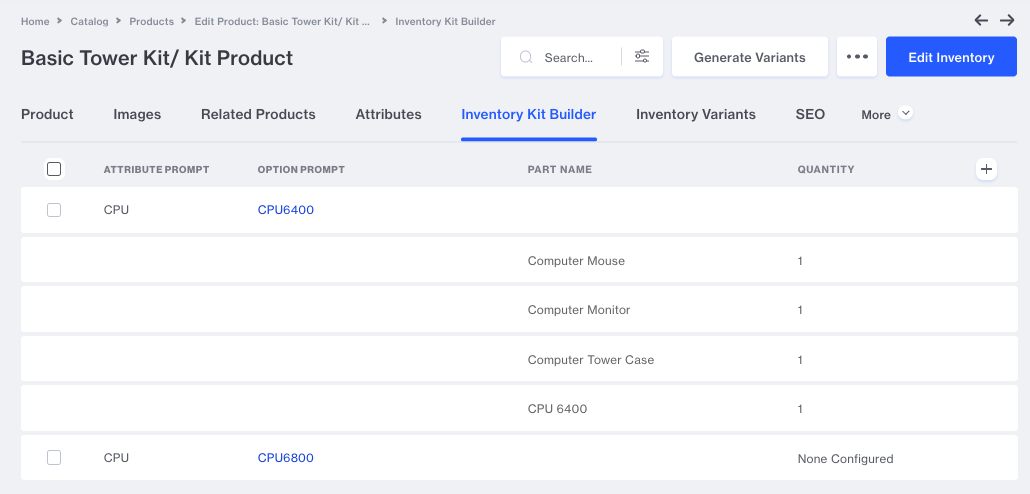This screenshot has height=494, width=1030.
Task: Go to Home in breadcrumb
Action: [35, 21]
